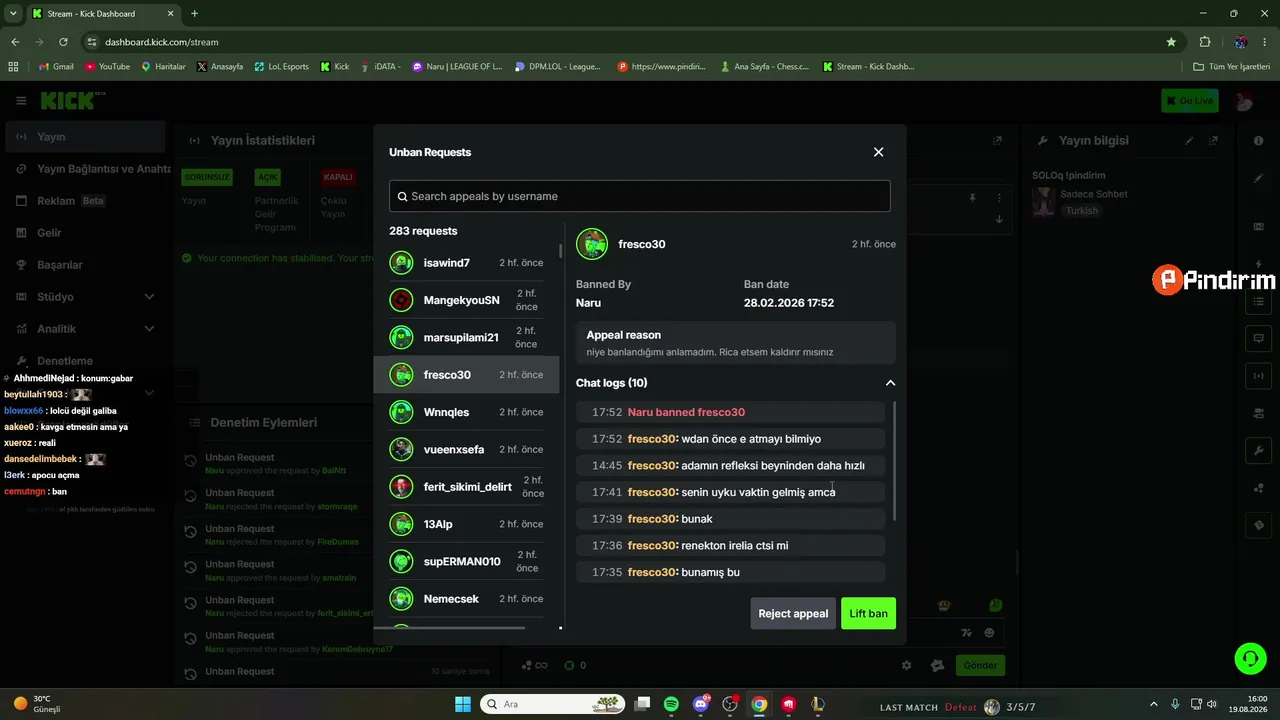Select supERMAN010 request row
Screen dimensions: 1280x720
point(466,561)
